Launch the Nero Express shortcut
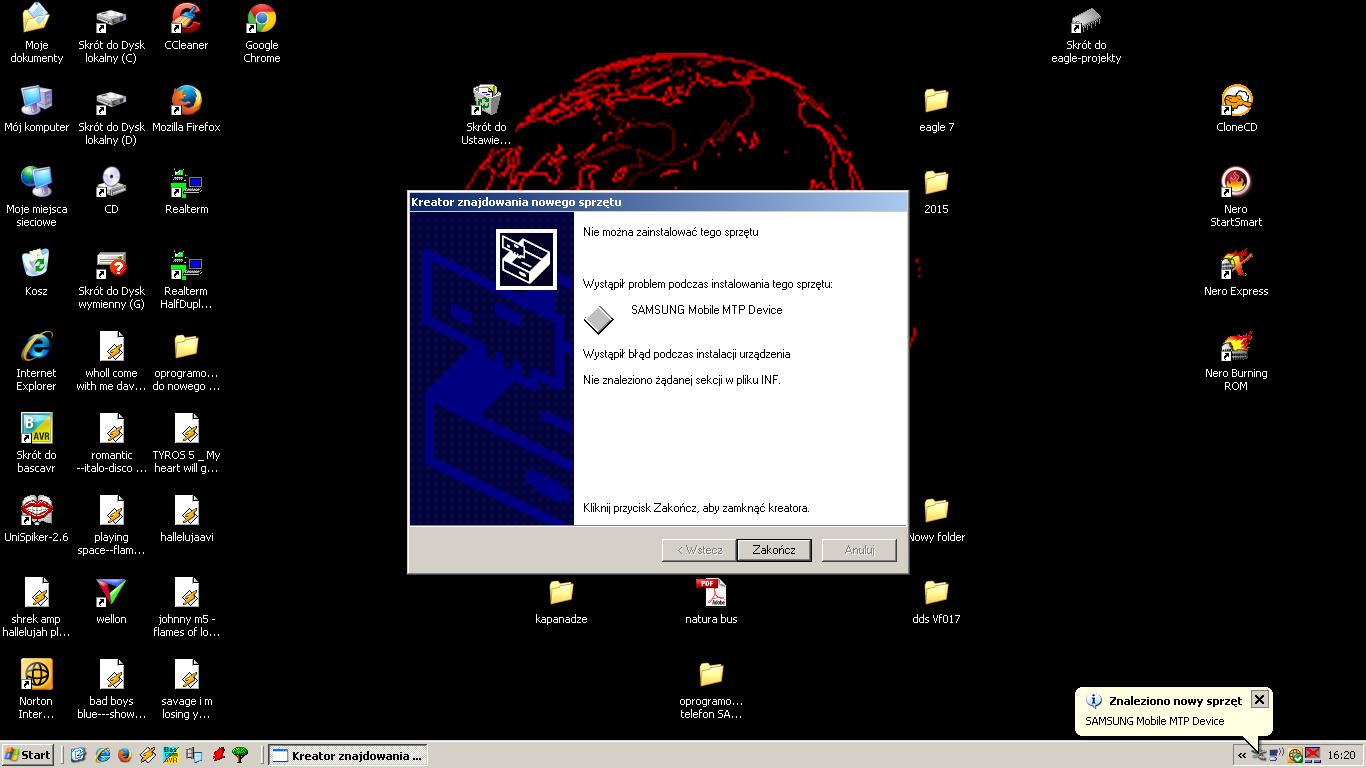The width and height of the screenshot is (1366, 768). click(x=1237, y=273)
